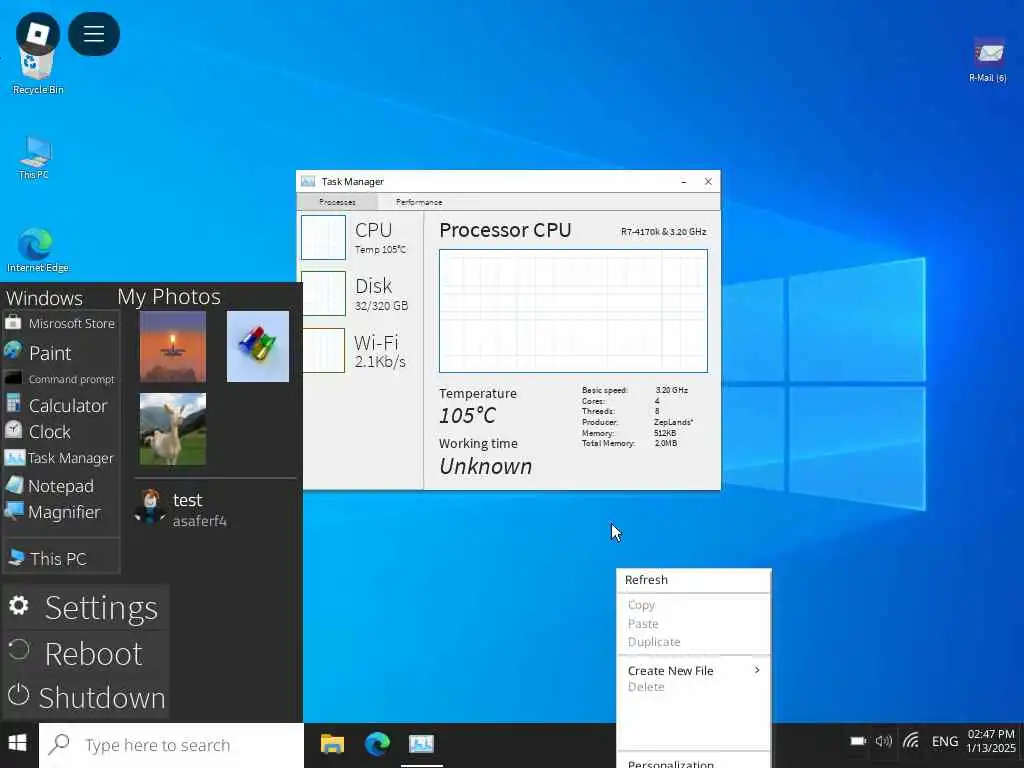Click the Shutdown button
The width and height of the screenshot is (1024, 768).
tap(86, 697)
